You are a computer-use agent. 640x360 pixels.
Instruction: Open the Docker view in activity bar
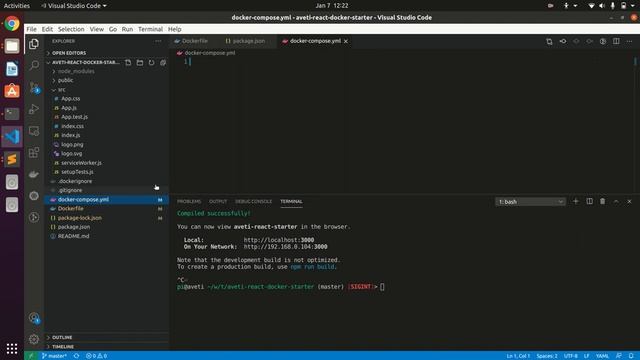[x=34, y=174]
